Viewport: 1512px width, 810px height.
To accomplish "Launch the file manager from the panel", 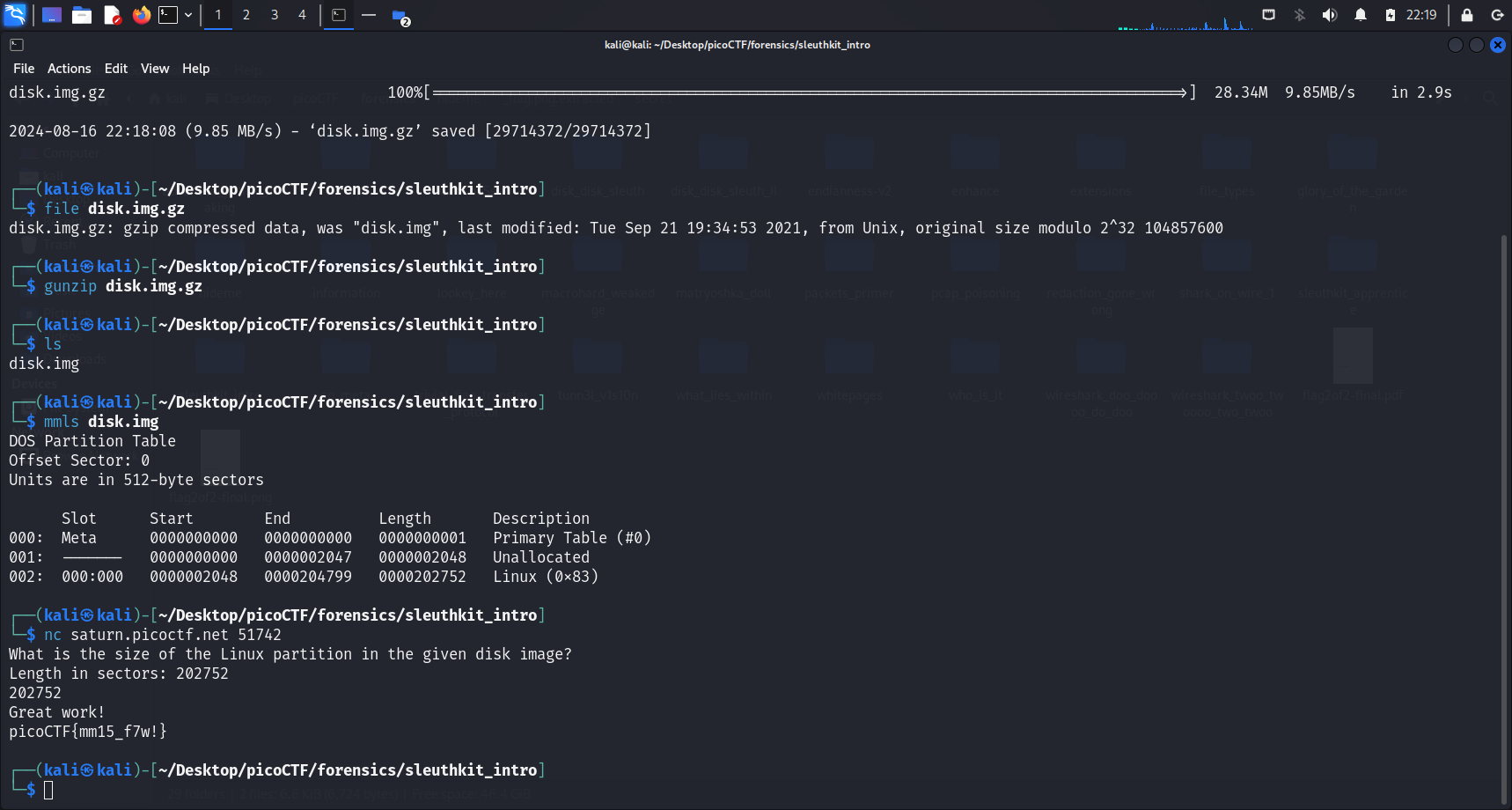I will pyautogui.click(x=82, y=15).
